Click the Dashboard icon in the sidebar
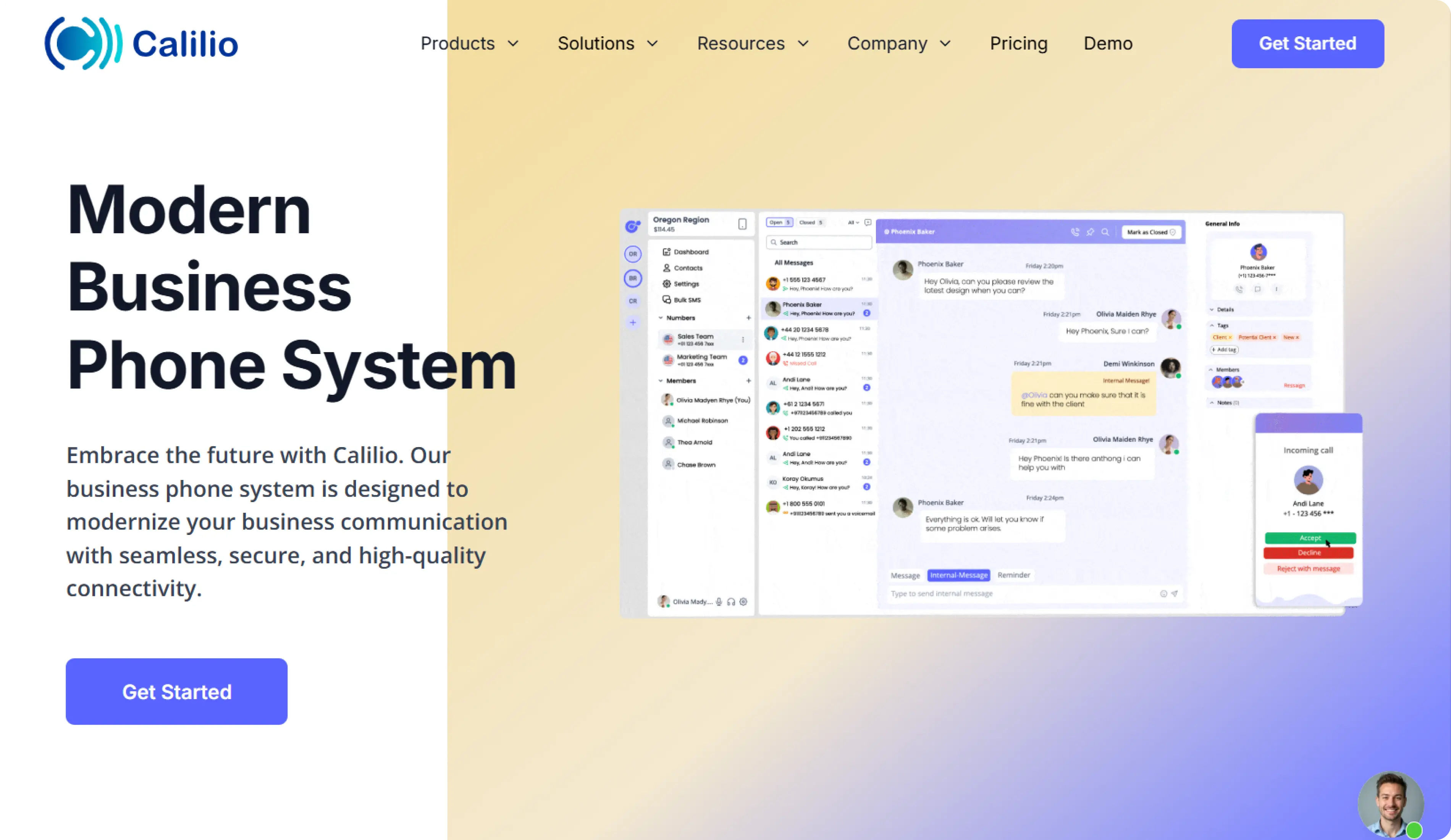Screen dimensions: 1451x840 coord(666,252)
